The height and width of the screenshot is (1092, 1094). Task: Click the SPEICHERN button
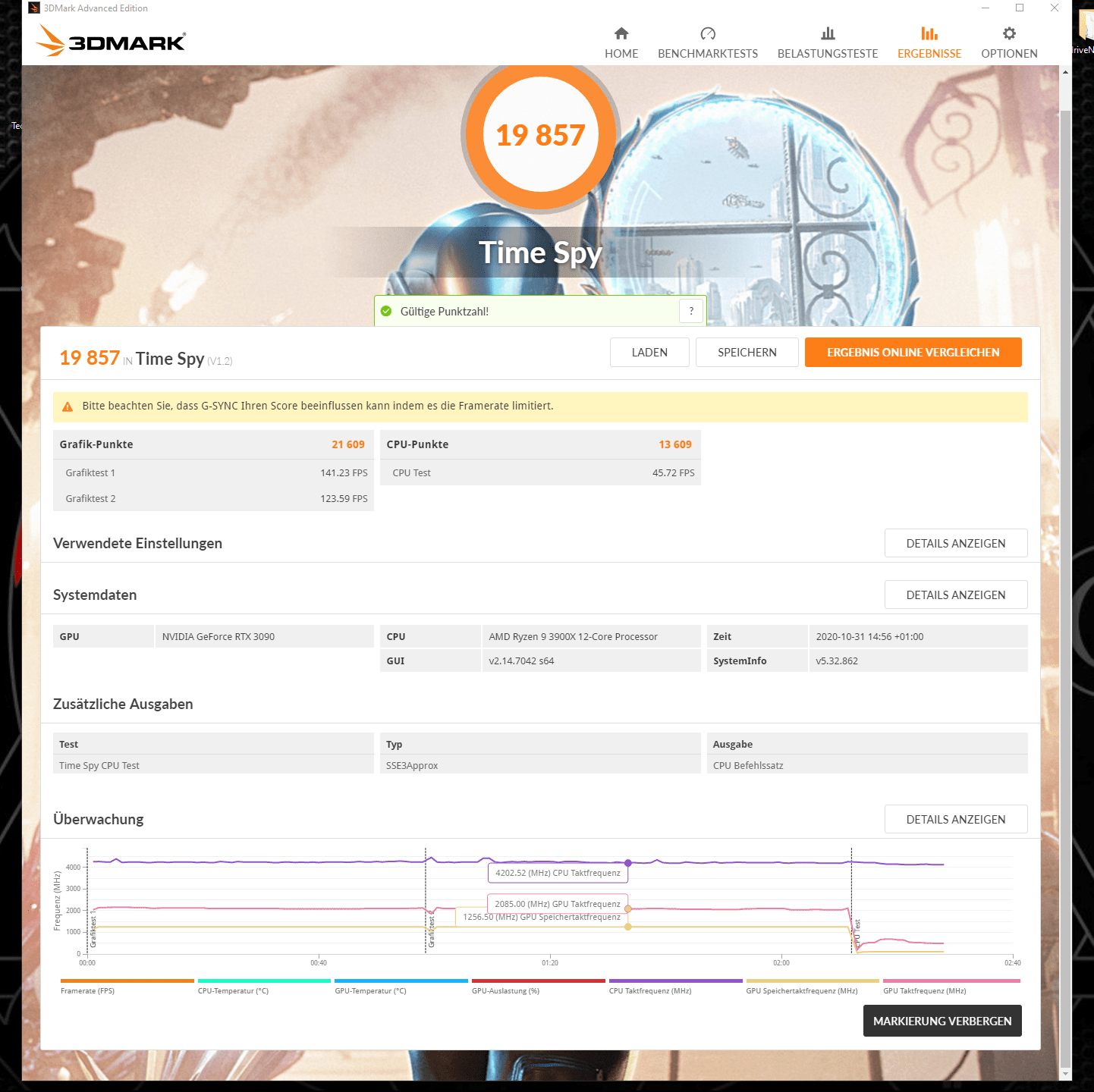coord(747,352)
